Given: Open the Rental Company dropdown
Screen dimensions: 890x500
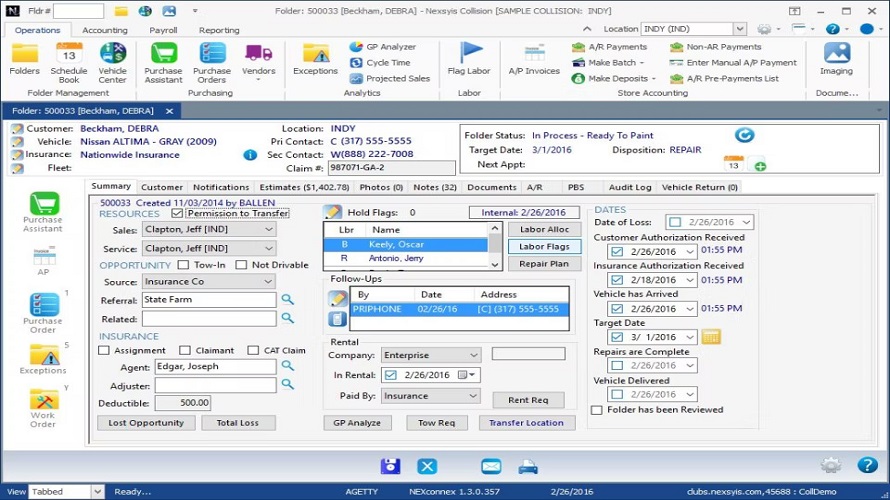Looking at the screenshot, I should (x=473, y=355).
